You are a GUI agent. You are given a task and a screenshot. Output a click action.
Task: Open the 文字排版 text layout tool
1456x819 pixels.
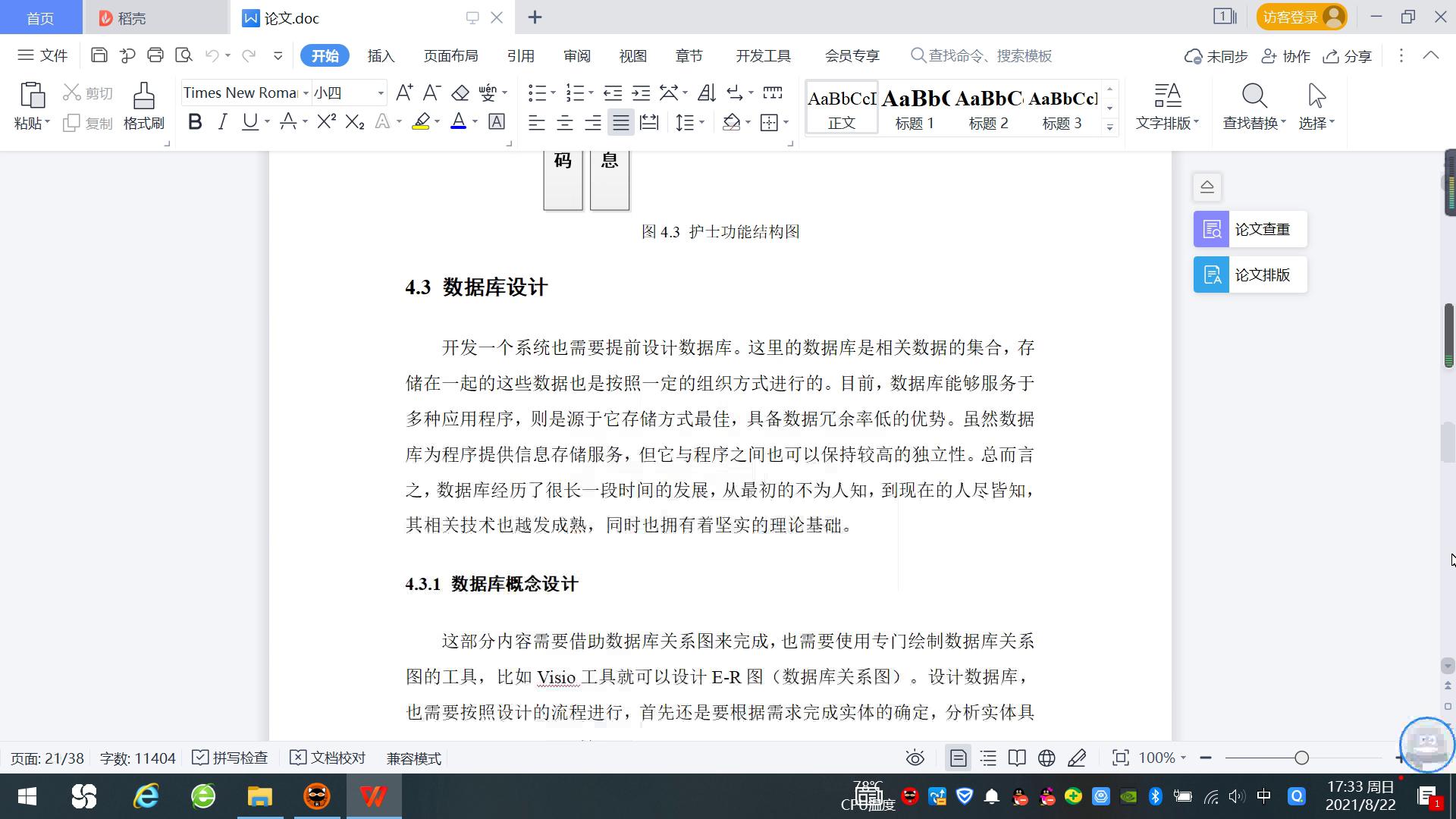click(1166, 106)
